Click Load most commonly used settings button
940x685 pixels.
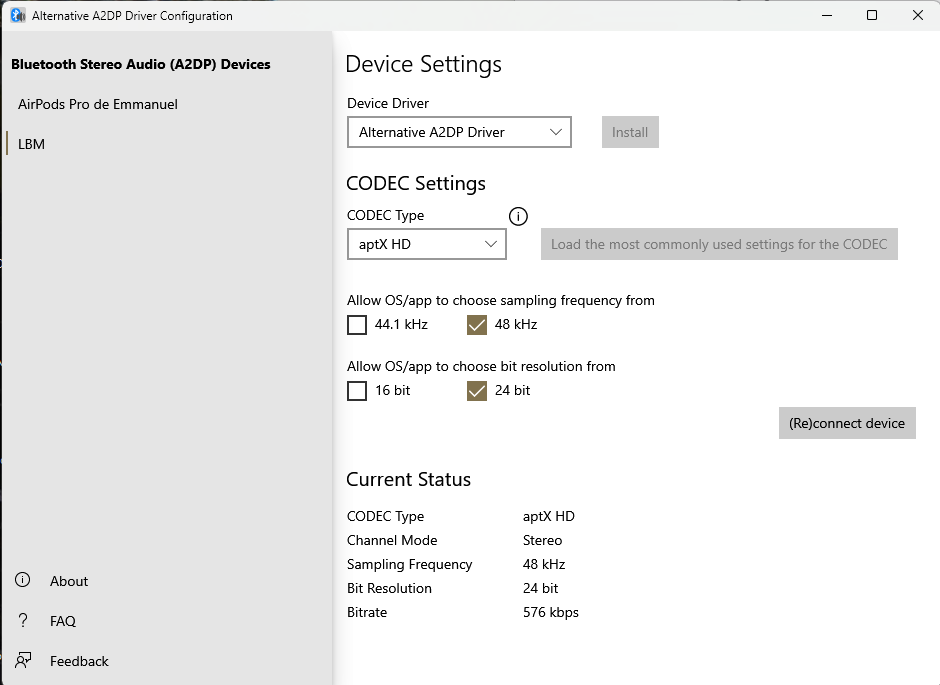[x=719, y=244]
